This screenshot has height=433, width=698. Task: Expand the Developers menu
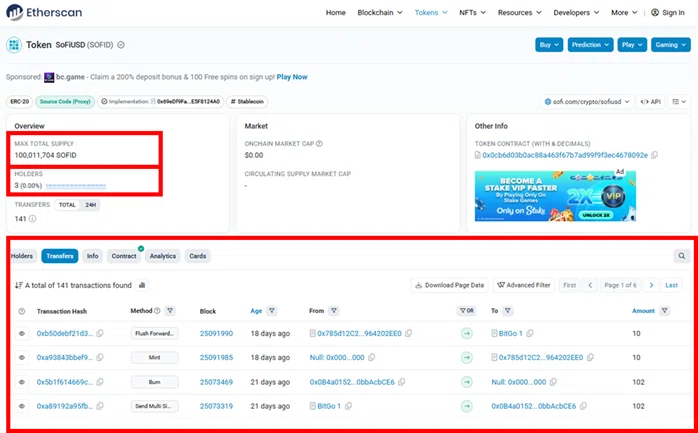point(576,12)
